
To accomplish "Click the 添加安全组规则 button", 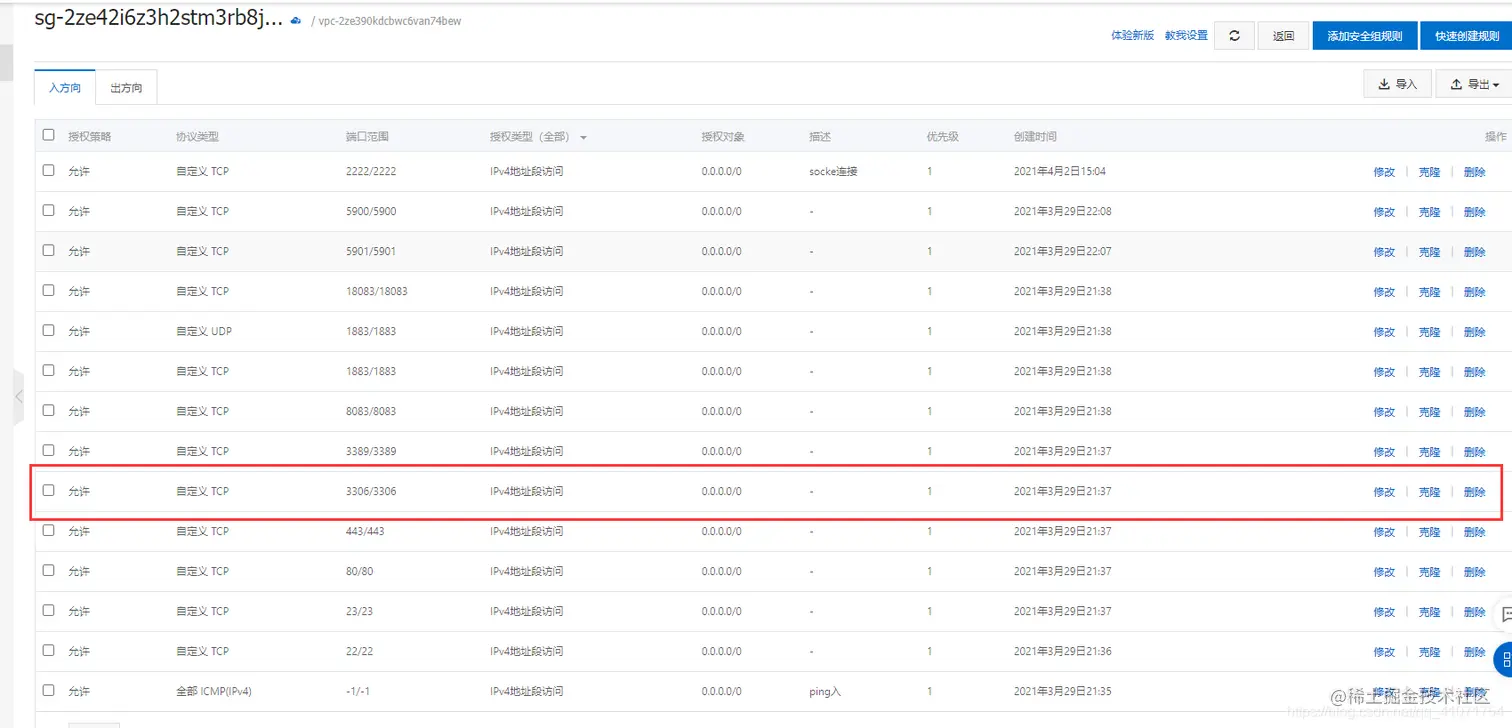I will coord(1365,35).
